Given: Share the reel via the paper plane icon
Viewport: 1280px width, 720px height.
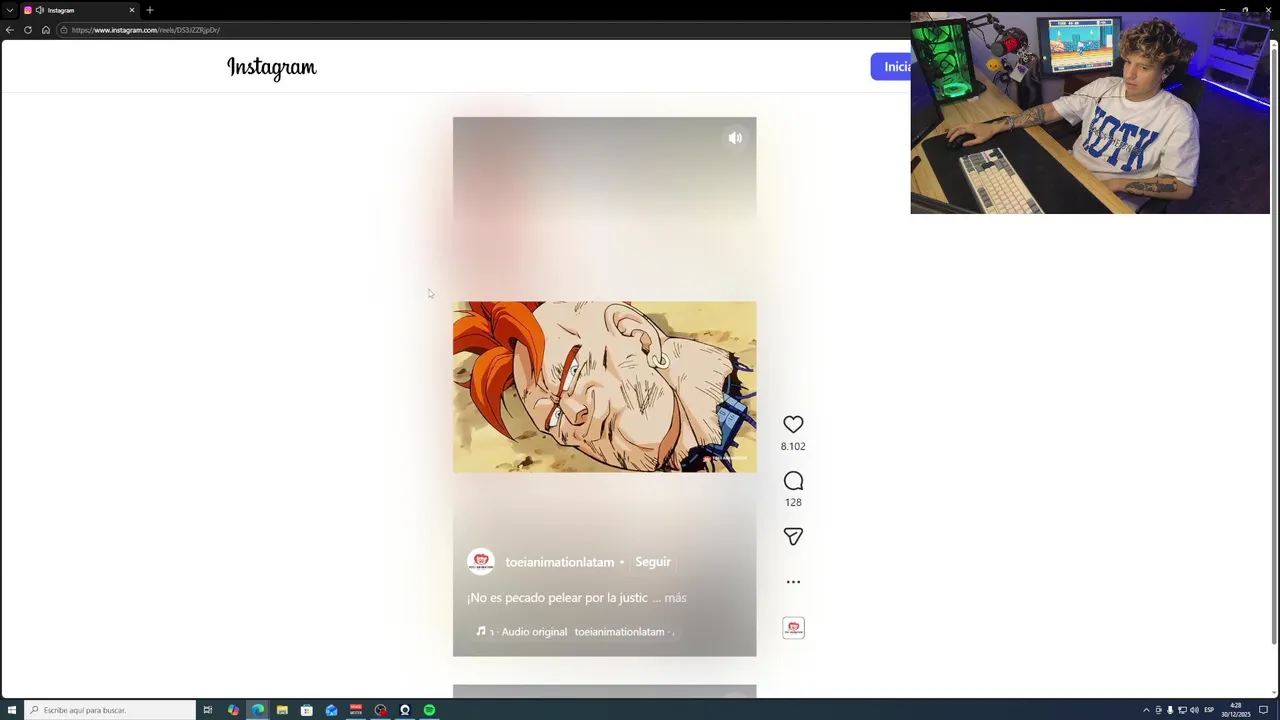Looking at the screenshot, I should pos(793,537).
